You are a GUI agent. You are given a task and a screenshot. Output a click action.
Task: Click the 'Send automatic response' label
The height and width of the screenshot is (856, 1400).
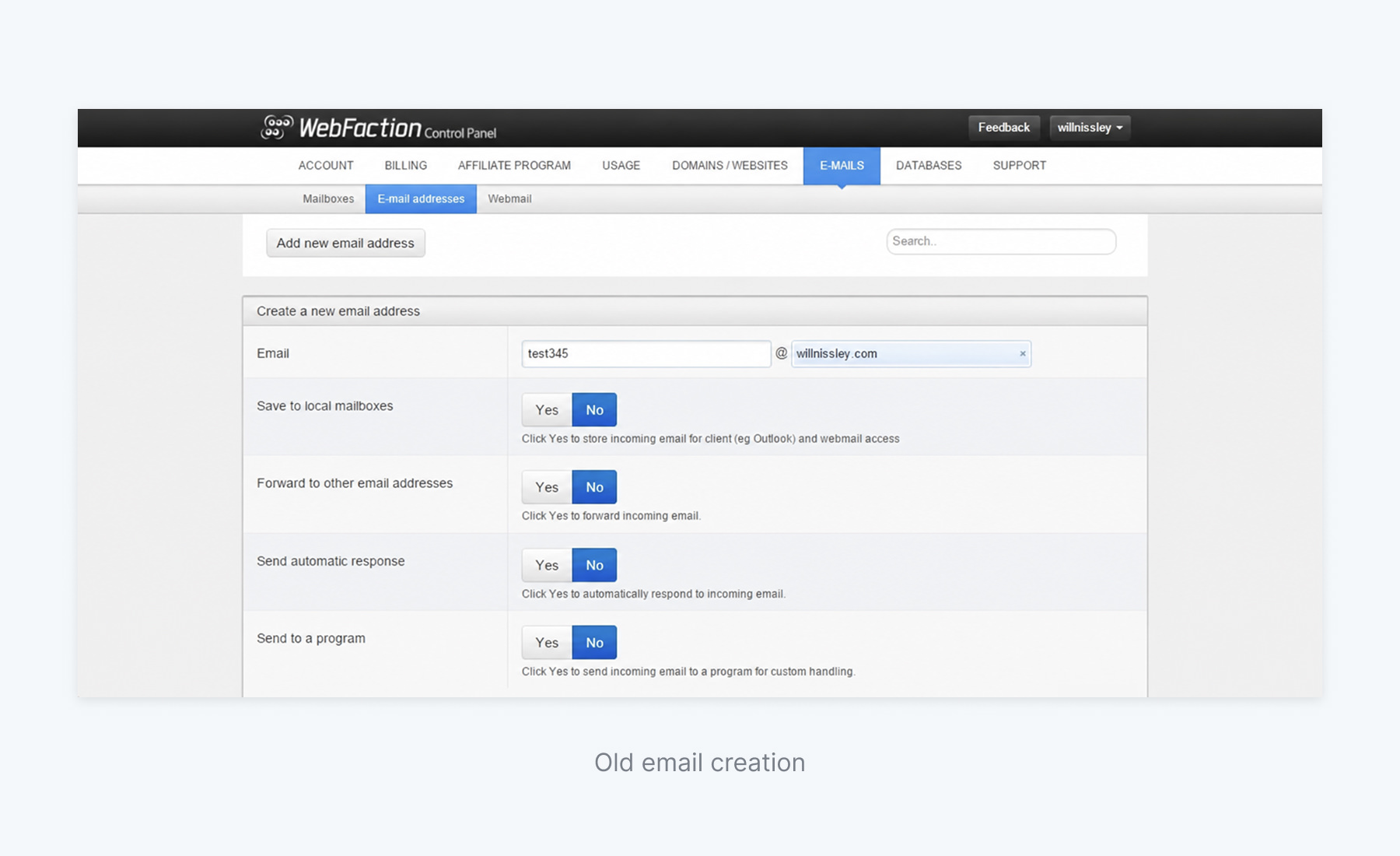click(331, 562)
